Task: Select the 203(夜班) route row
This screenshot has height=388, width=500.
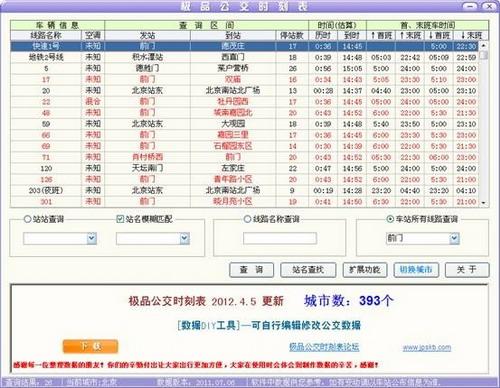Action: (245, 190)
